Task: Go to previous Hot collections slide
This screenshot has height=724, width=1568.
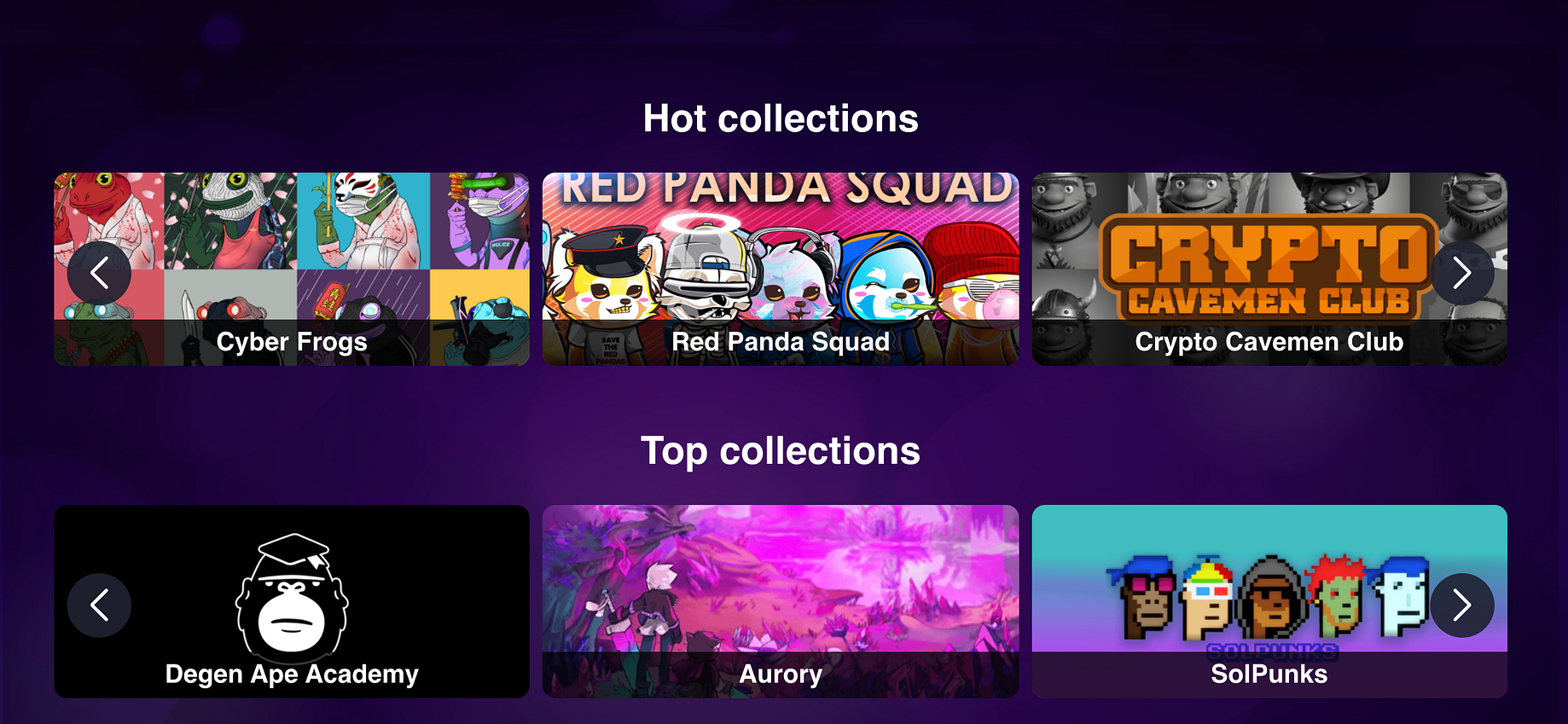Action: tap(99, 273)
